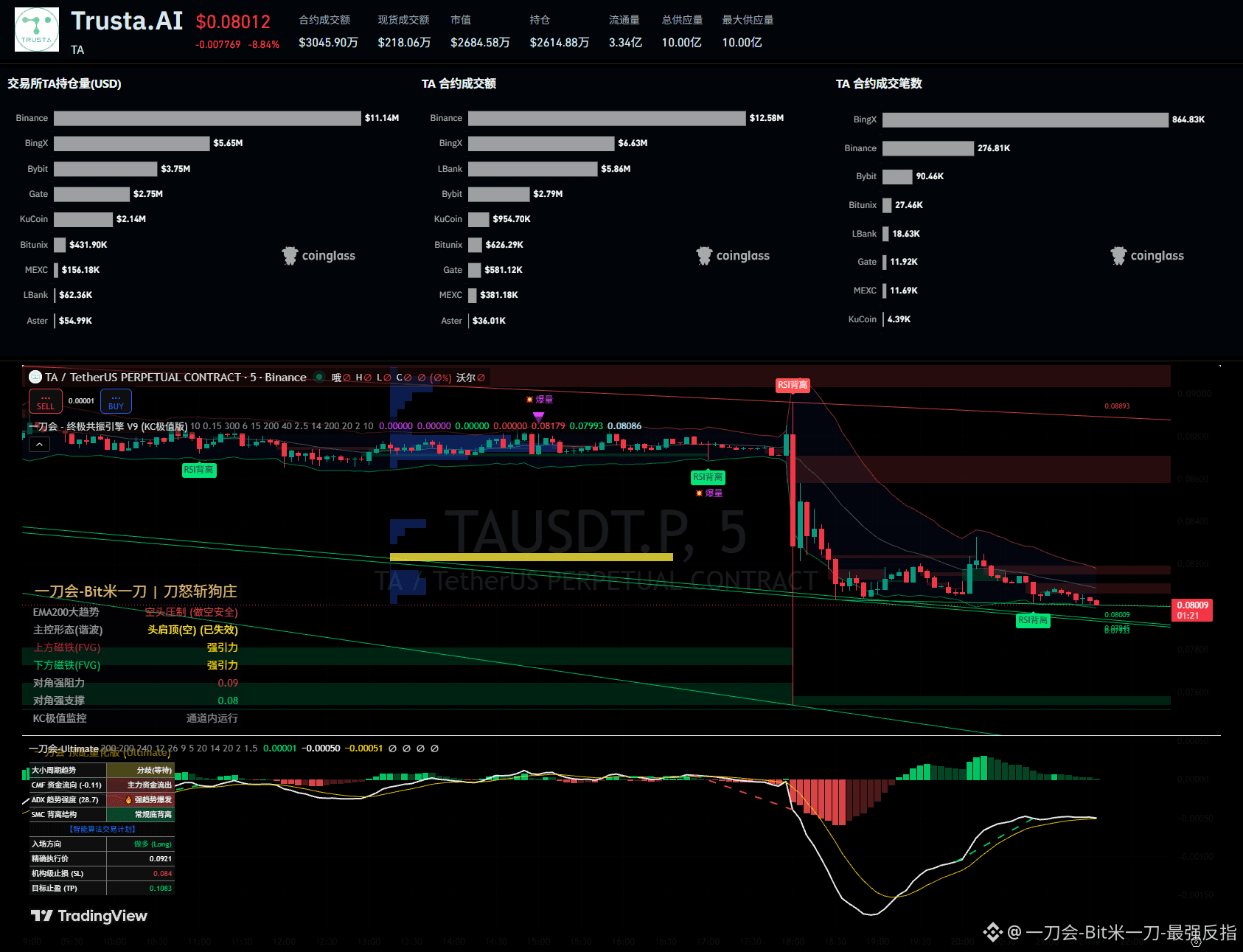Click the 持仓 $2614.88万 stat

pyautogui.click(x=559, y=32)
